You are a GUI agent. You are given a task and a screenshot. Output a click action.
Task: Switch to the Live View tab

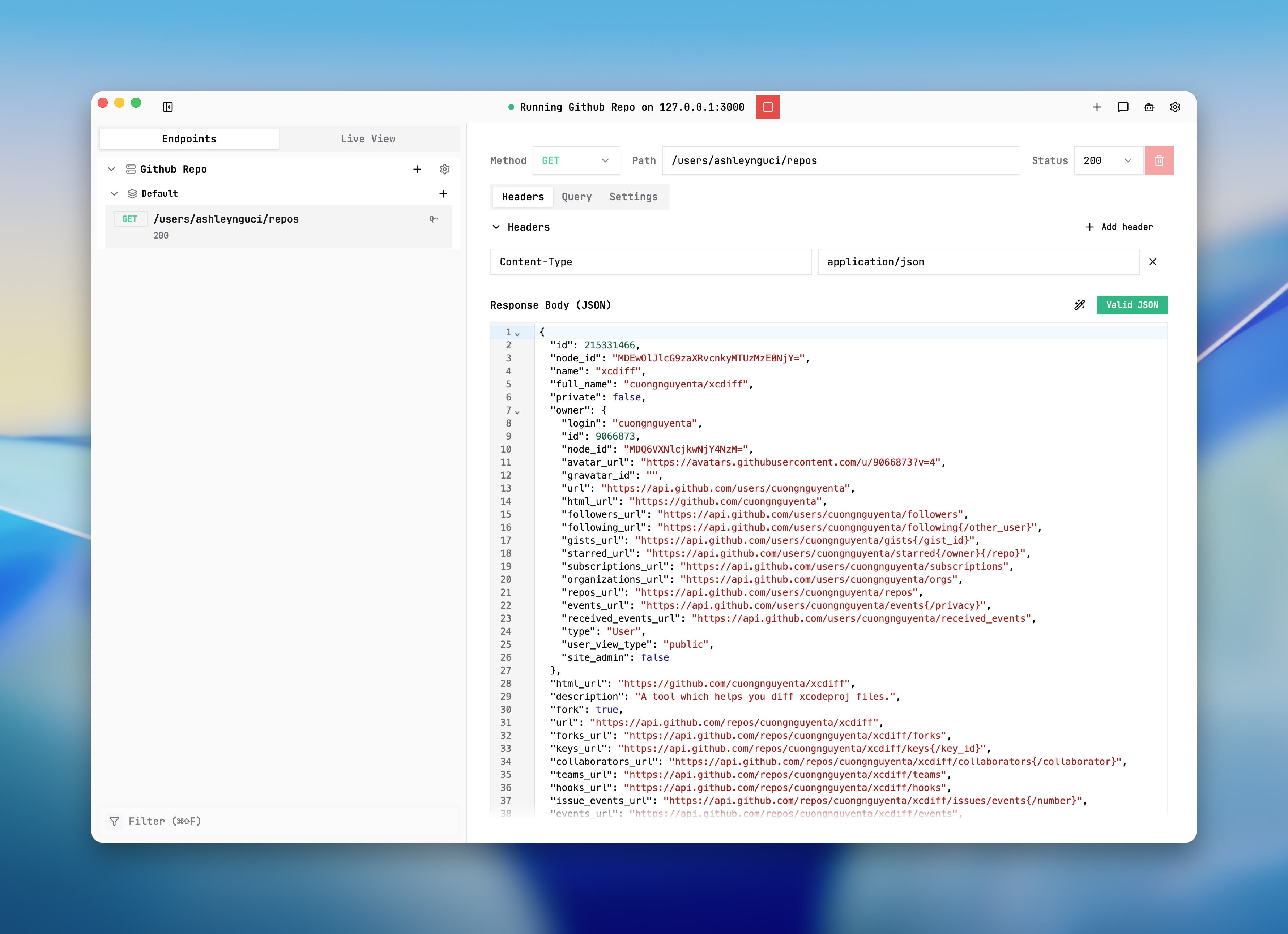pyautogui.click(x=368, y=138)
